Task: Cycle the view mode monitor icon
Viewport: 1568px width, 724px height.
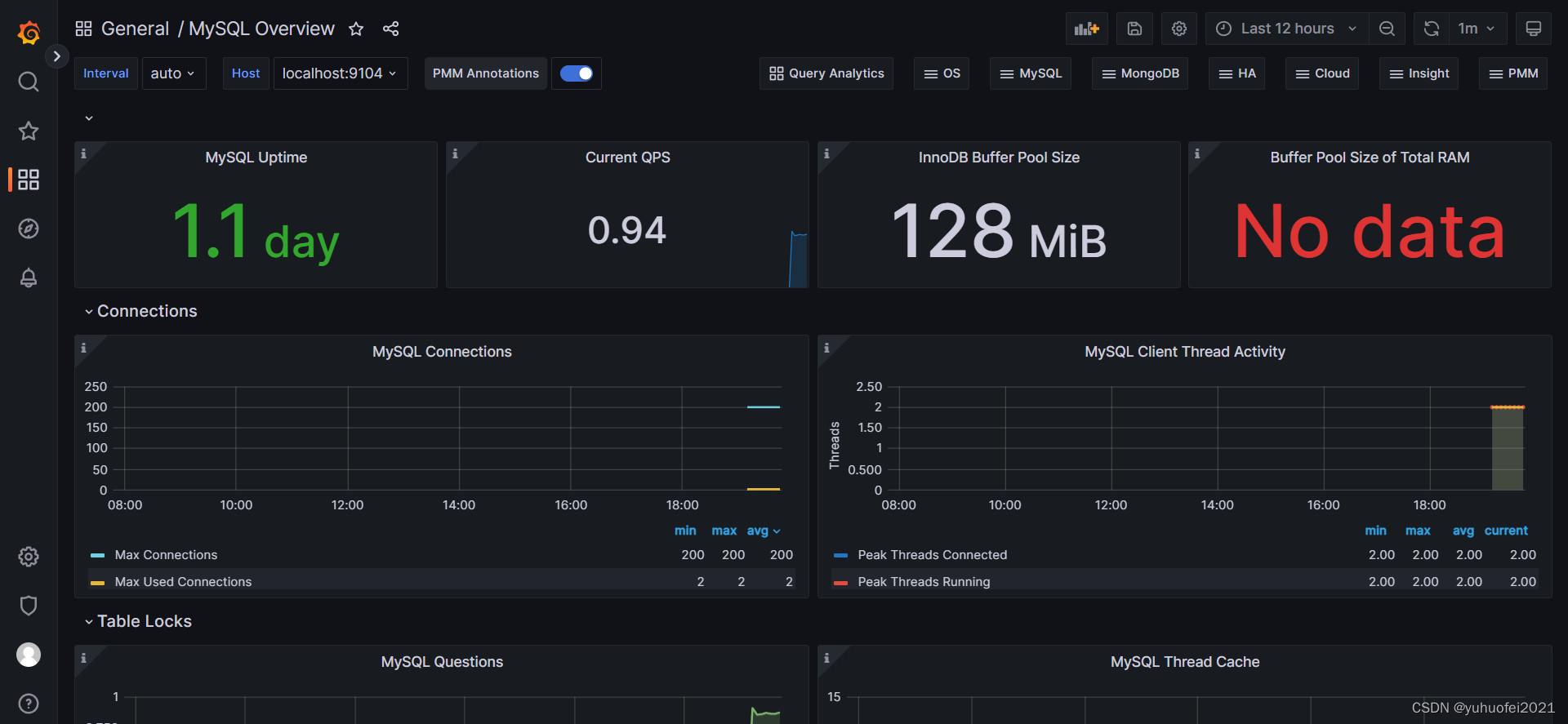Action: (1534, 29)
